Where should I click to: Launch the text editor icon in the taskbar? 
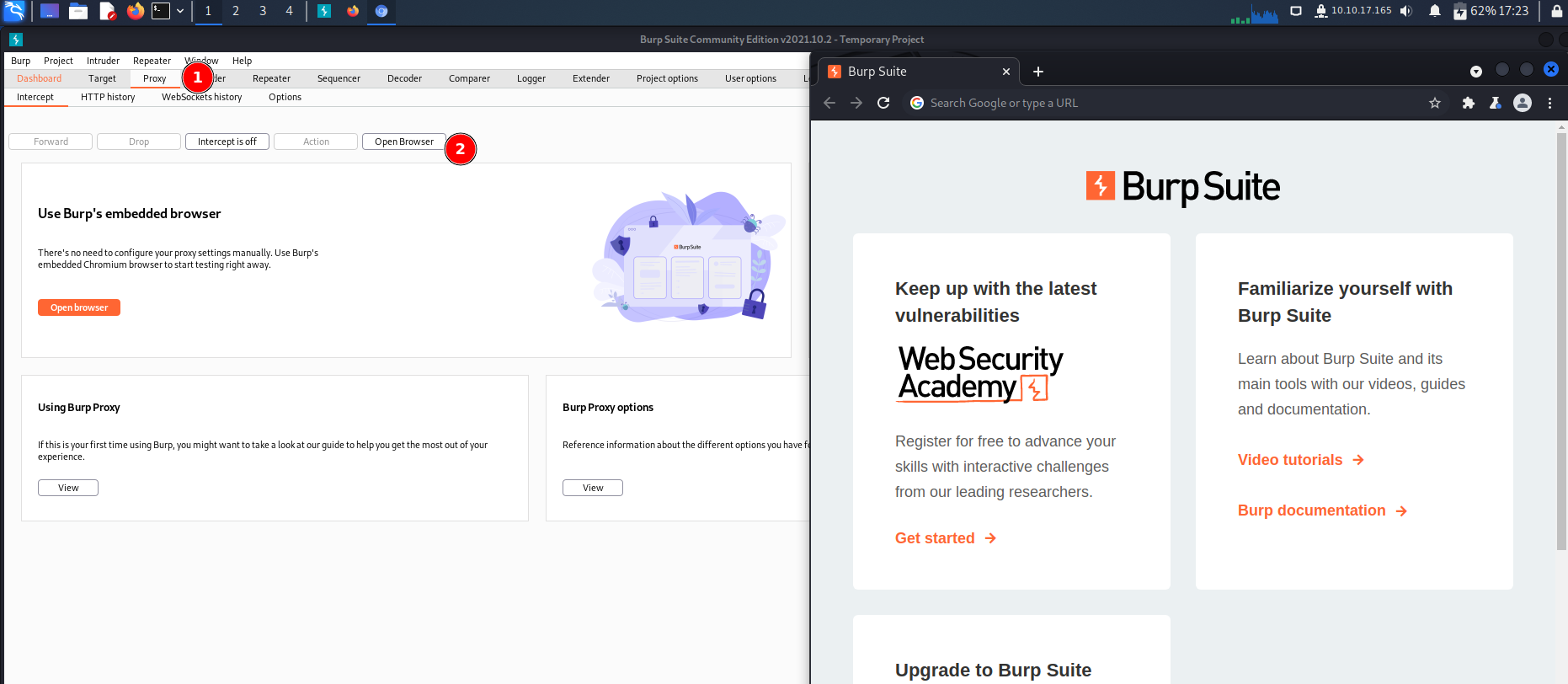point(107,11)
